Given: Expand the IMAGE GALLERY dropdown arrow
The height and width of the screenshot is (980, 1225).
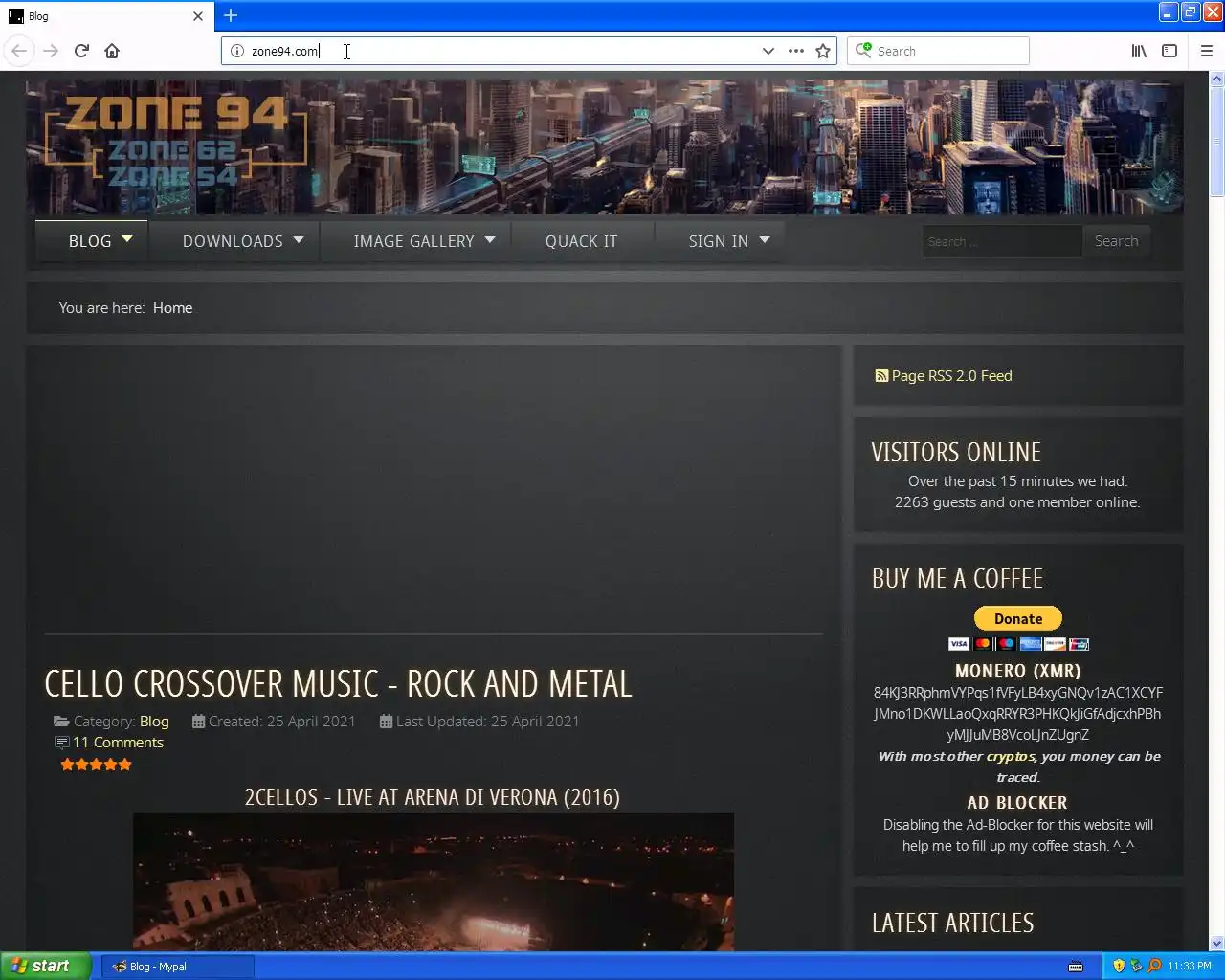Looking at the screenshot, I should pyautogui.click(x=490, y=239).
